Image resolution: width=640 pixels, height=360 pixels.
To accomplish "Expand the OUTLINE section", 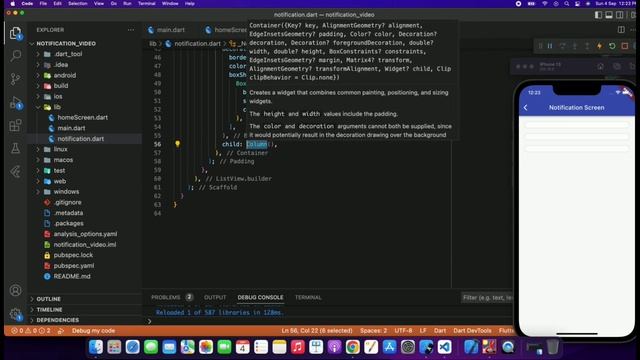I will pos(49,299).
